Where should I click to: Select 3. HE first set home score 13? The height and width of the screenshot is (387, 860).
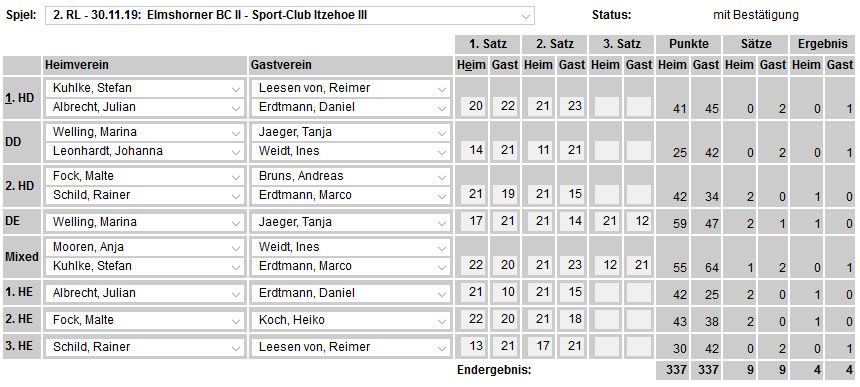(x=476, y=346)
